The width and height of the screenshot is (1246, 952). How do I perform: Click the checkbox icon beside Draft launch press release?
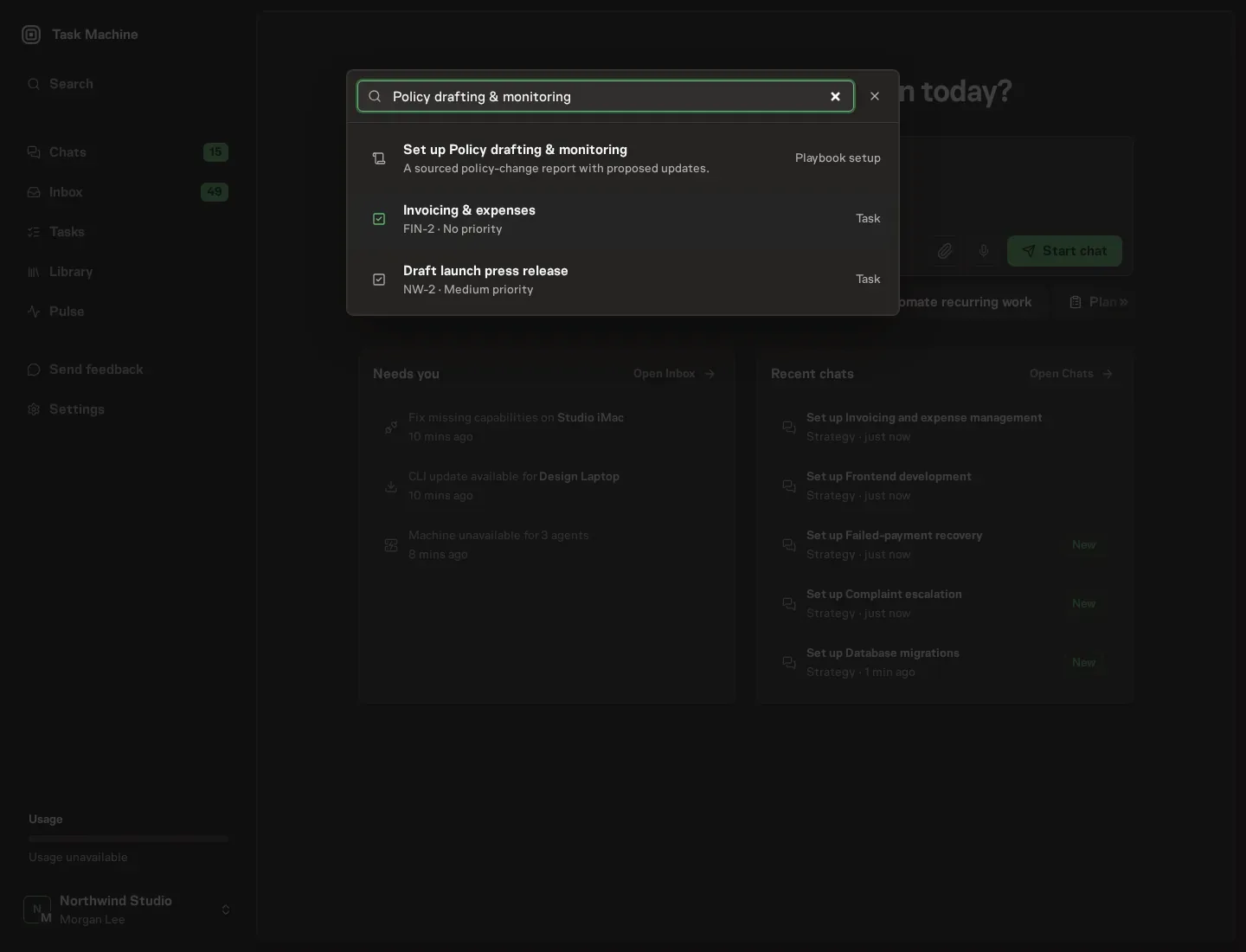pyautogui.click(x=379, y=280)
